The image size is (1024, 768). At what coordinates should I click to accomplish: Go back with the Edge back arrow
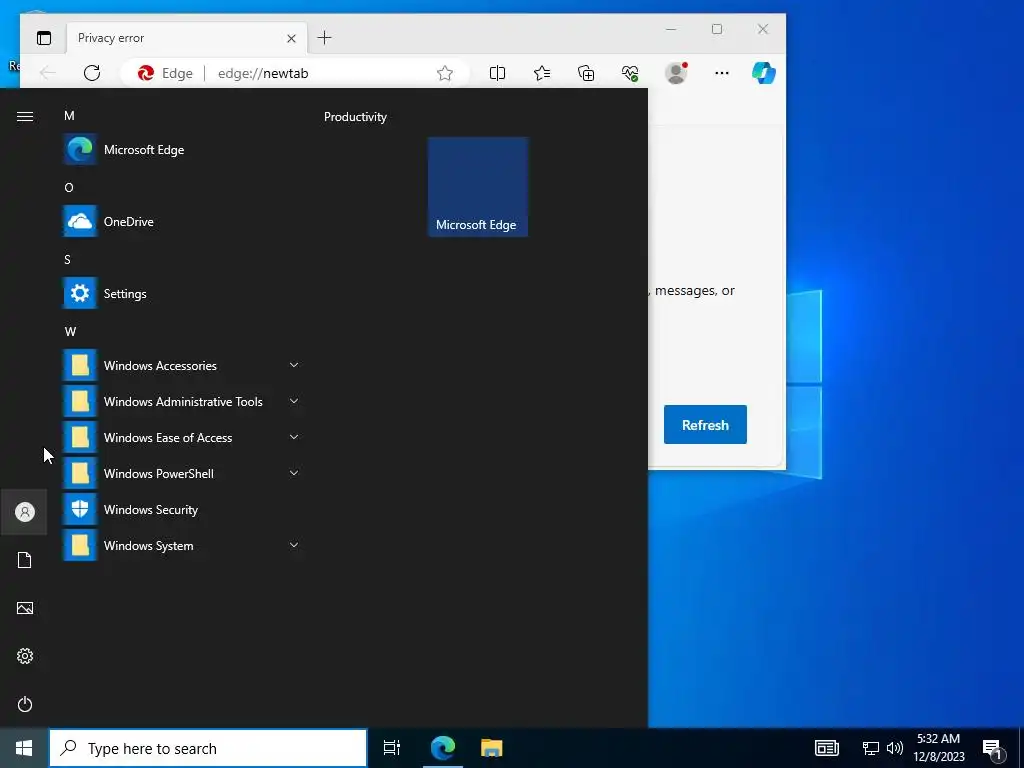[48, 73]
